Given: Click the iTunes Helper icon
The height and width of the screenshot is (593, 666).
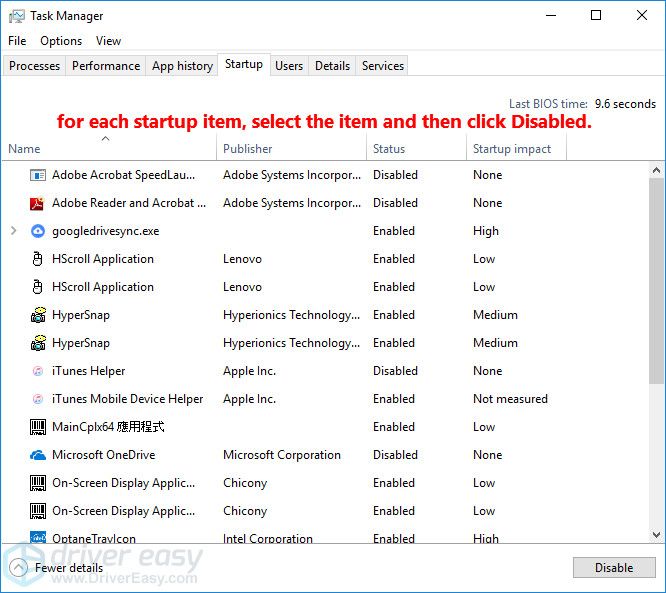Looking at the screenshot, I should click(38, 371).
